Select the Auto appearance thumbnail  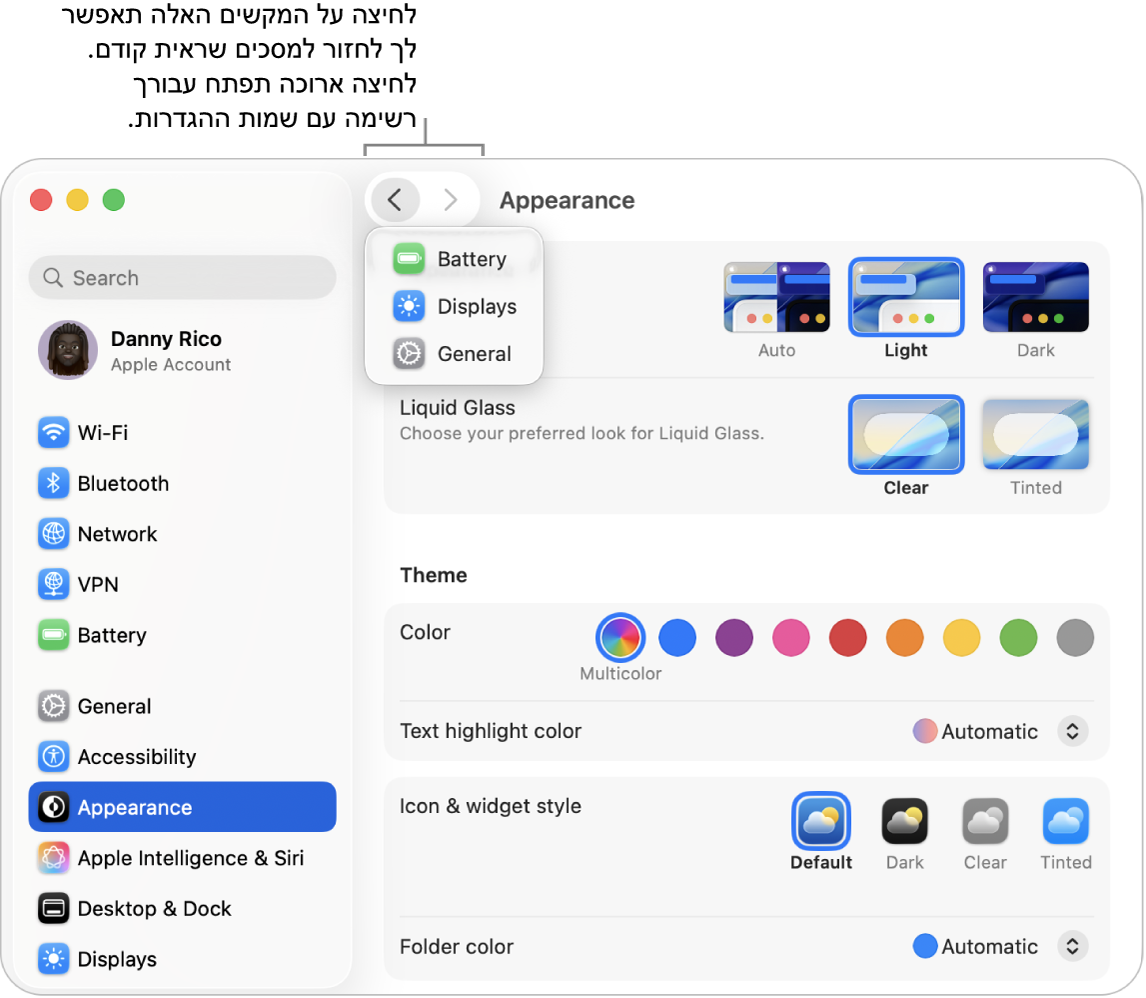tap(776, 297)
